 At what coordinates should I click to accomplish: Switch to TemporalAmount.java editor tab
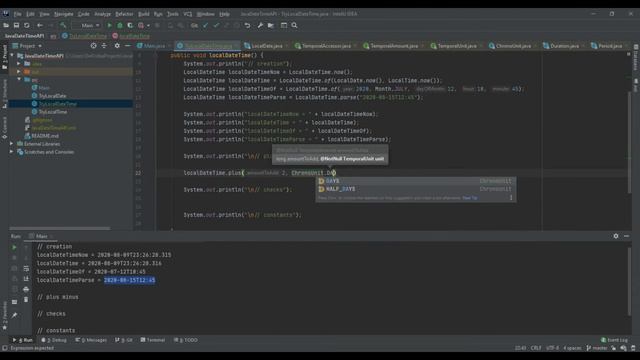(393, 46)
